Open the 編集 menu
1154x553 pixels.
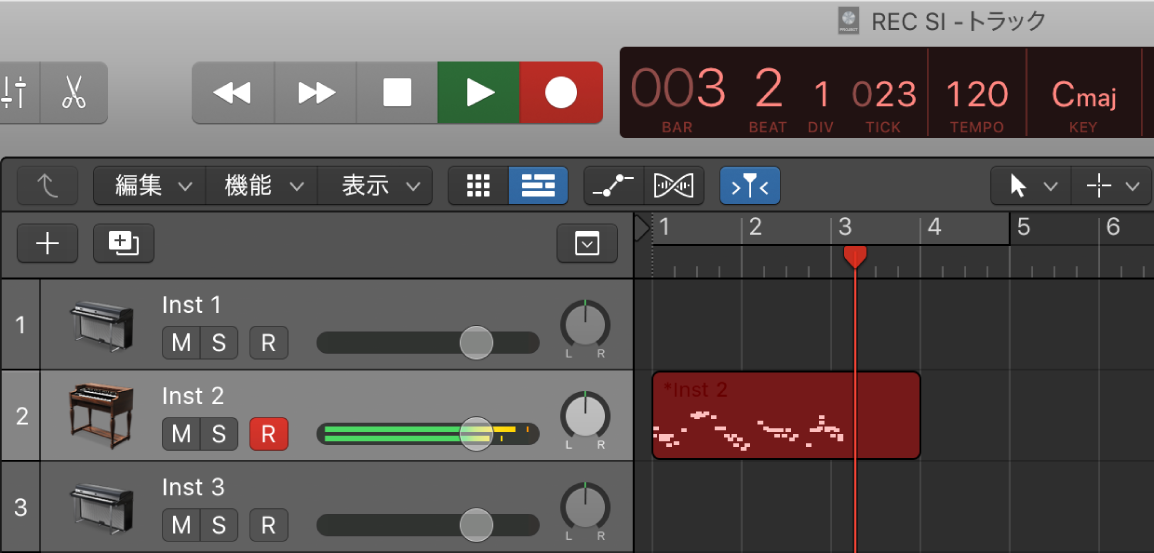tap(150, 186)
